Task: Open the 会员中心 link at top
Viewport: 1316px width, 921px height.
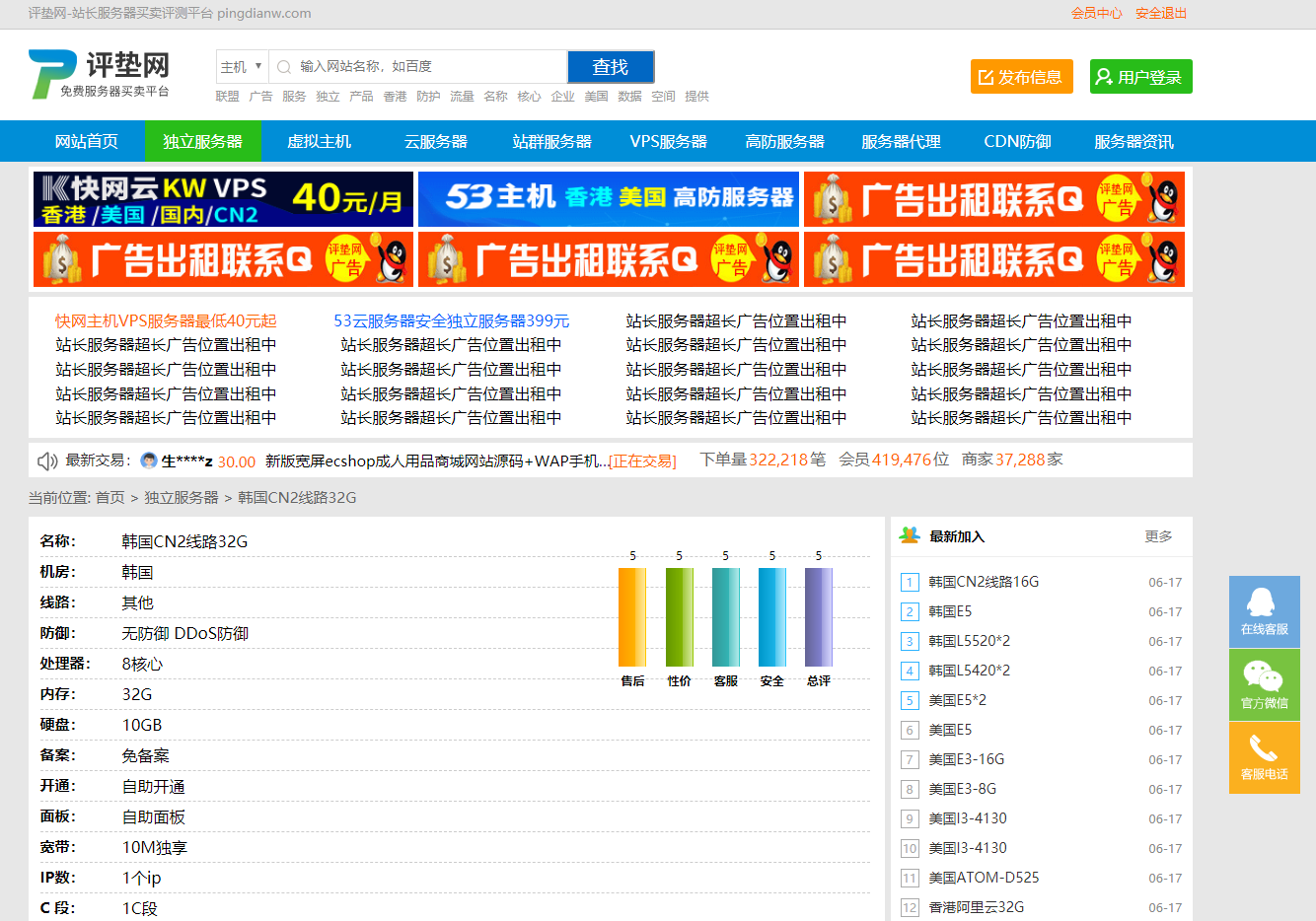Action: click(1096, 14)
